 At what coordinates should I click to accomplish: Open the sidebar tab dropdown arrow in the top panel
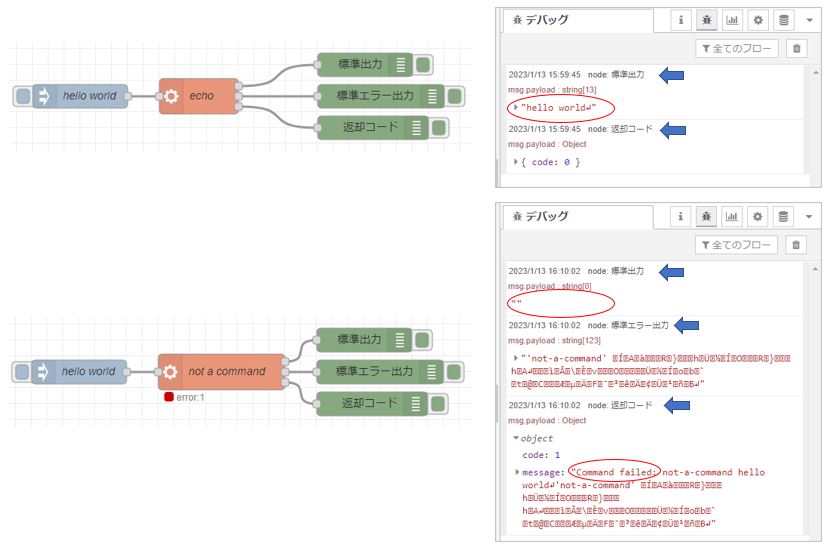pos(808,19)
